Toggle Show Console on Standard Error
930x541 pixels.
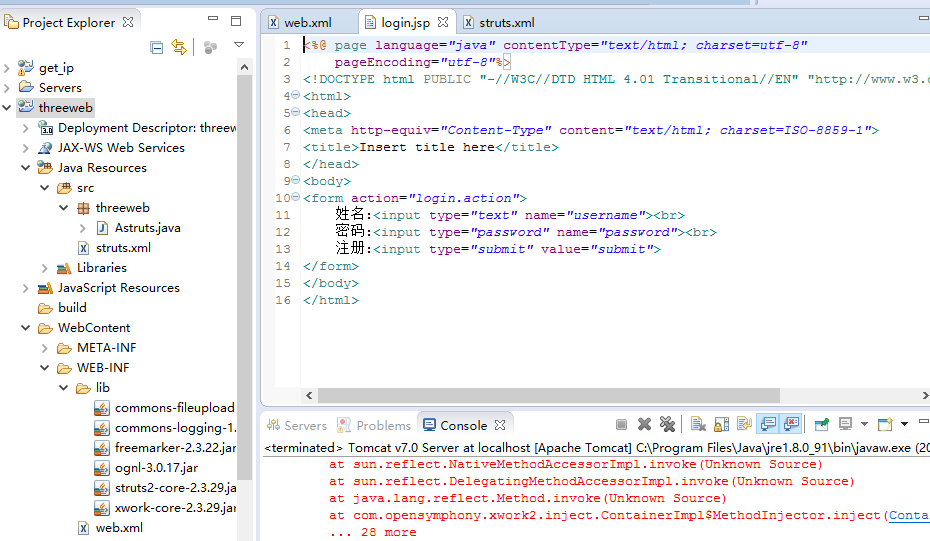click(x=791, y=424)
